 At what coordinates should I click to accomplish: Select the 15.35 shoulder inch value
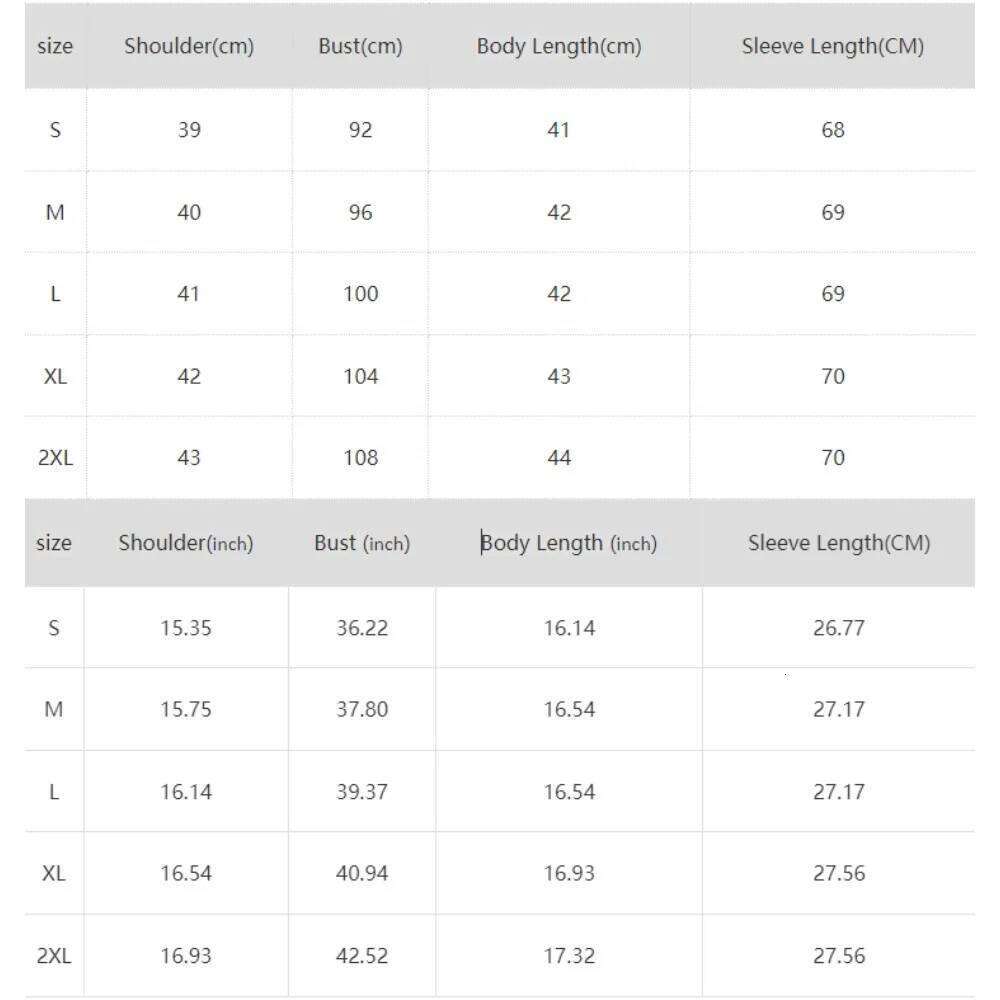(x=186, y=628)
